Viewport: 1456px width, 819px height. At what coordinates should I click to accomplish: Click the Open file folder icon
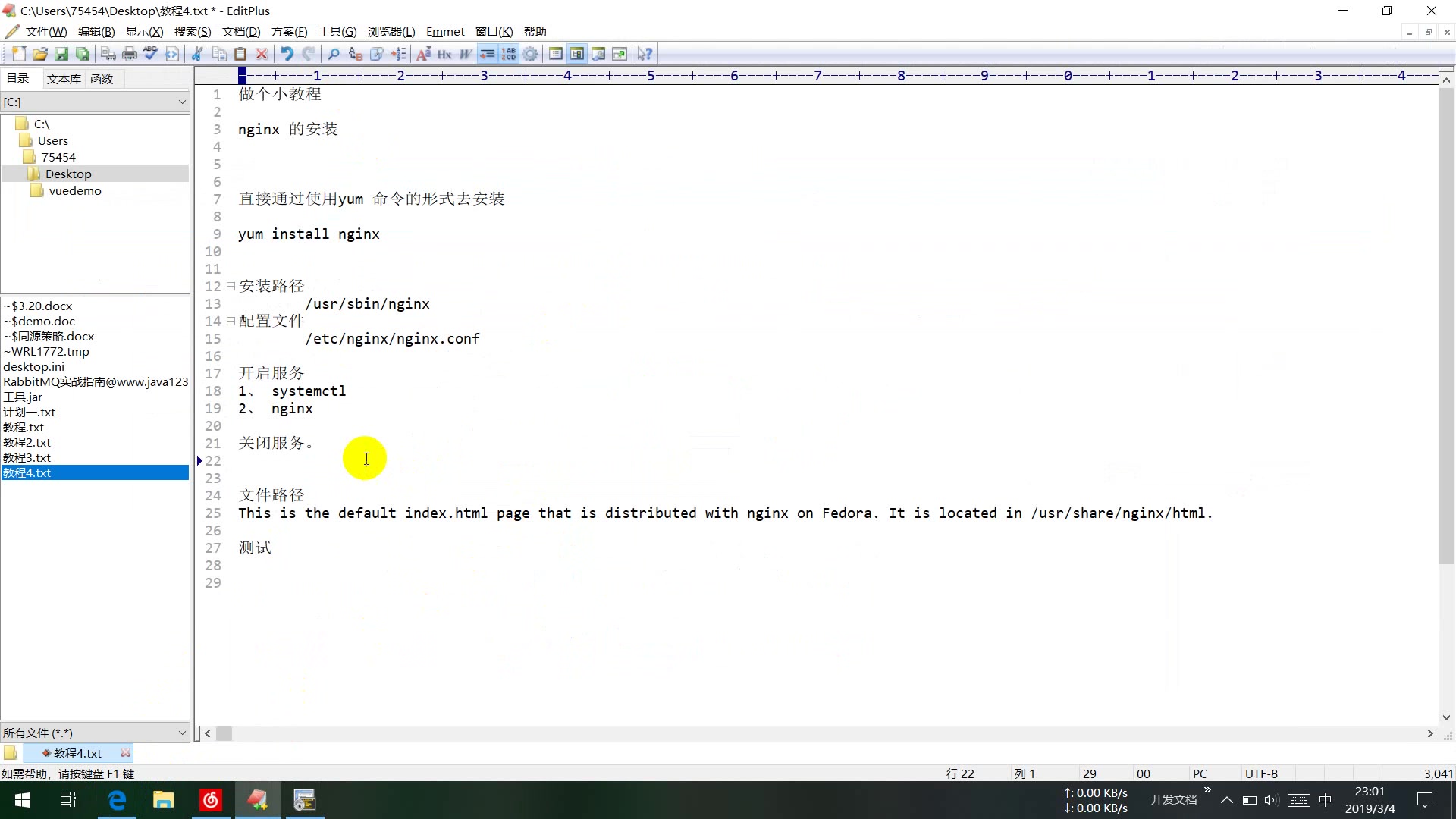coord(40,54)
